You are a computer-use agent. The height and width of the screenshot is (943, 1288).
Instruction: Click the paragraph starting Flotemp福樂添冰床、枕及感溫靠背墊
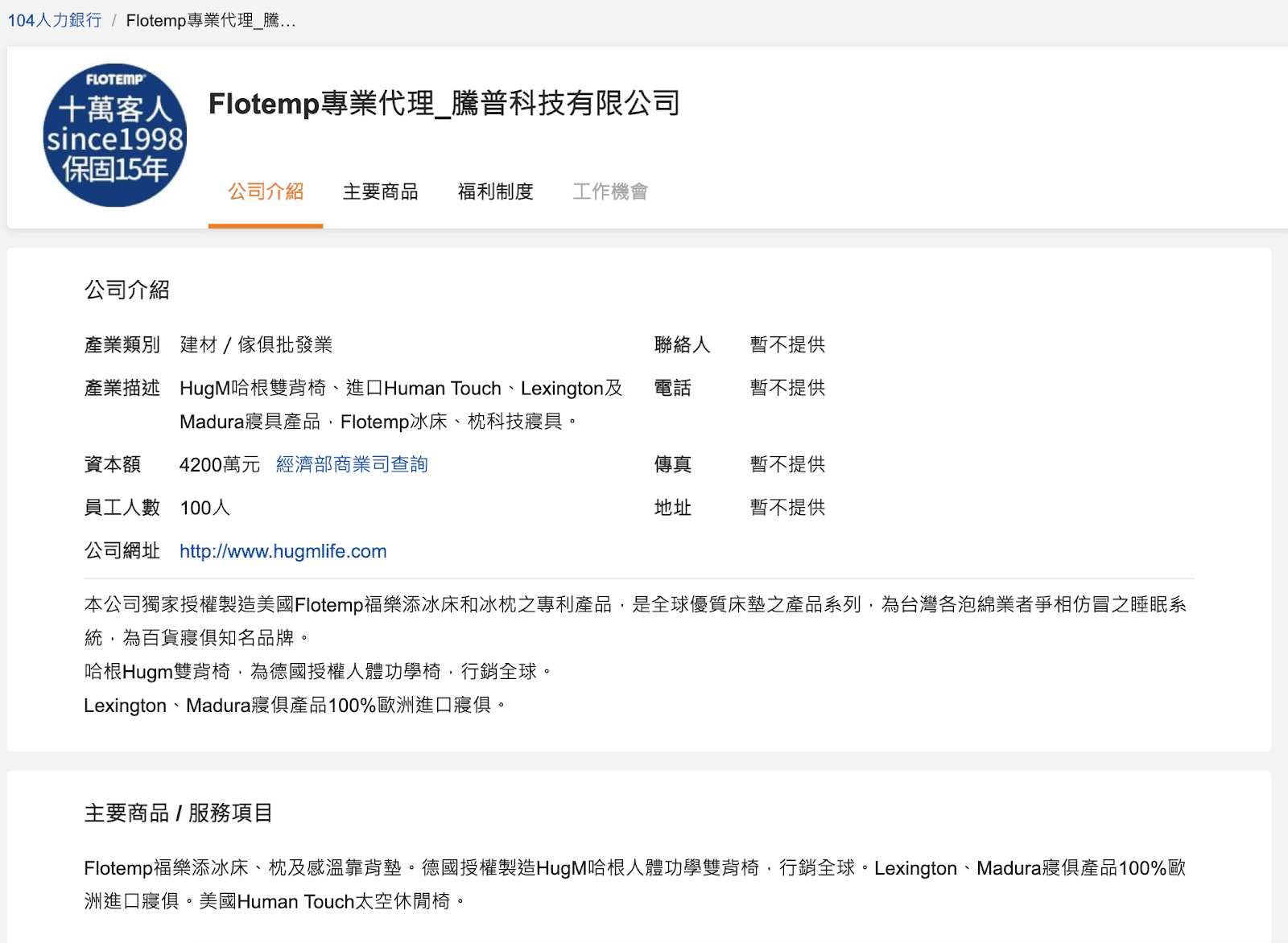tap(635, 885)
